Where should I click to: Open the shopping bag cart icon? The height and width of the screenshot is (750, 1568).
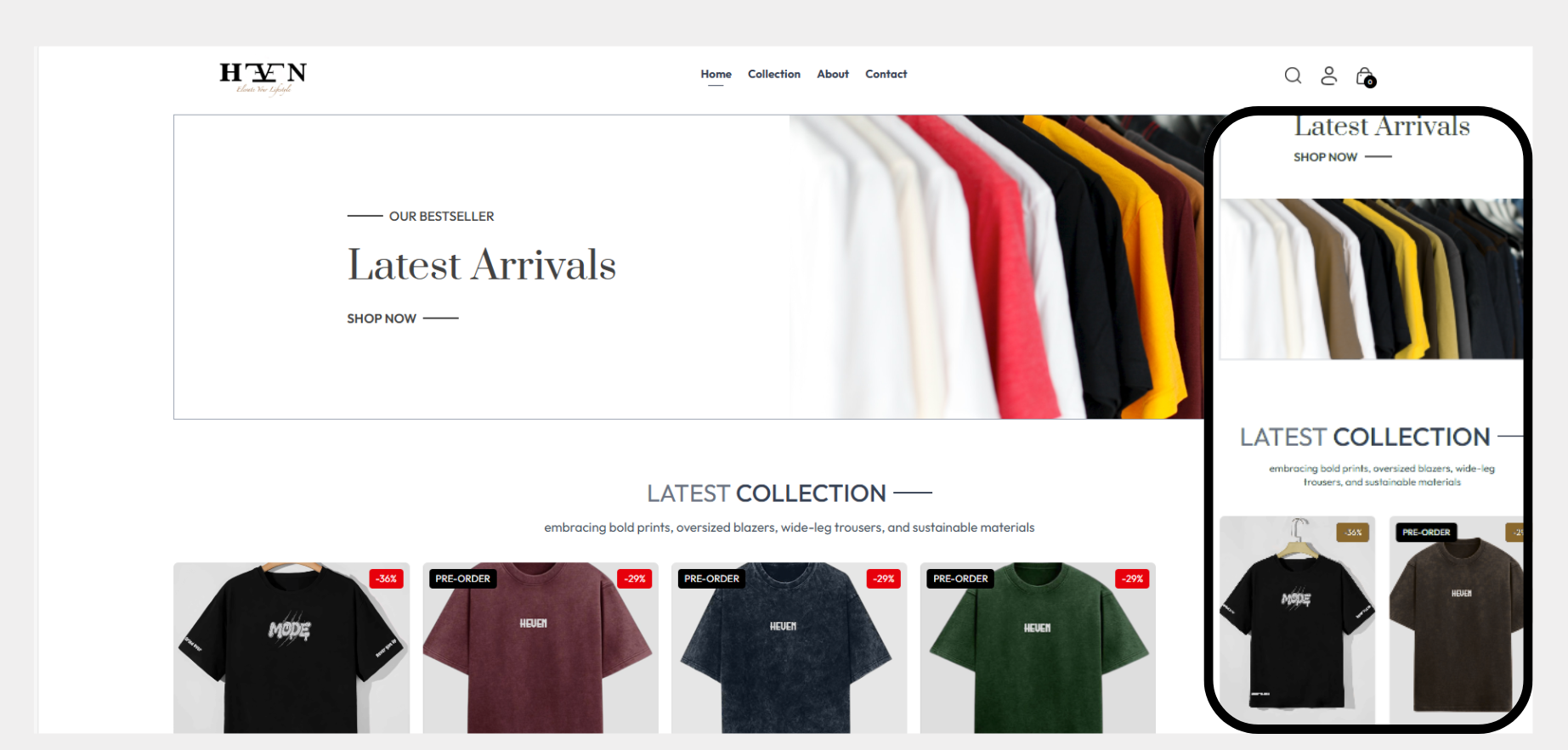[x=1366, y=77]
